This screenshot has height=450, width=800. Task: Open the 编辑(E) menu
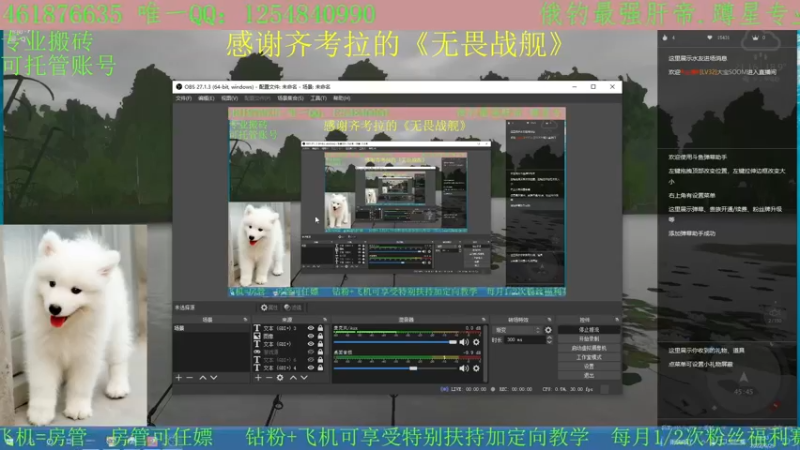pyautogui.click(x=206, y=98)
